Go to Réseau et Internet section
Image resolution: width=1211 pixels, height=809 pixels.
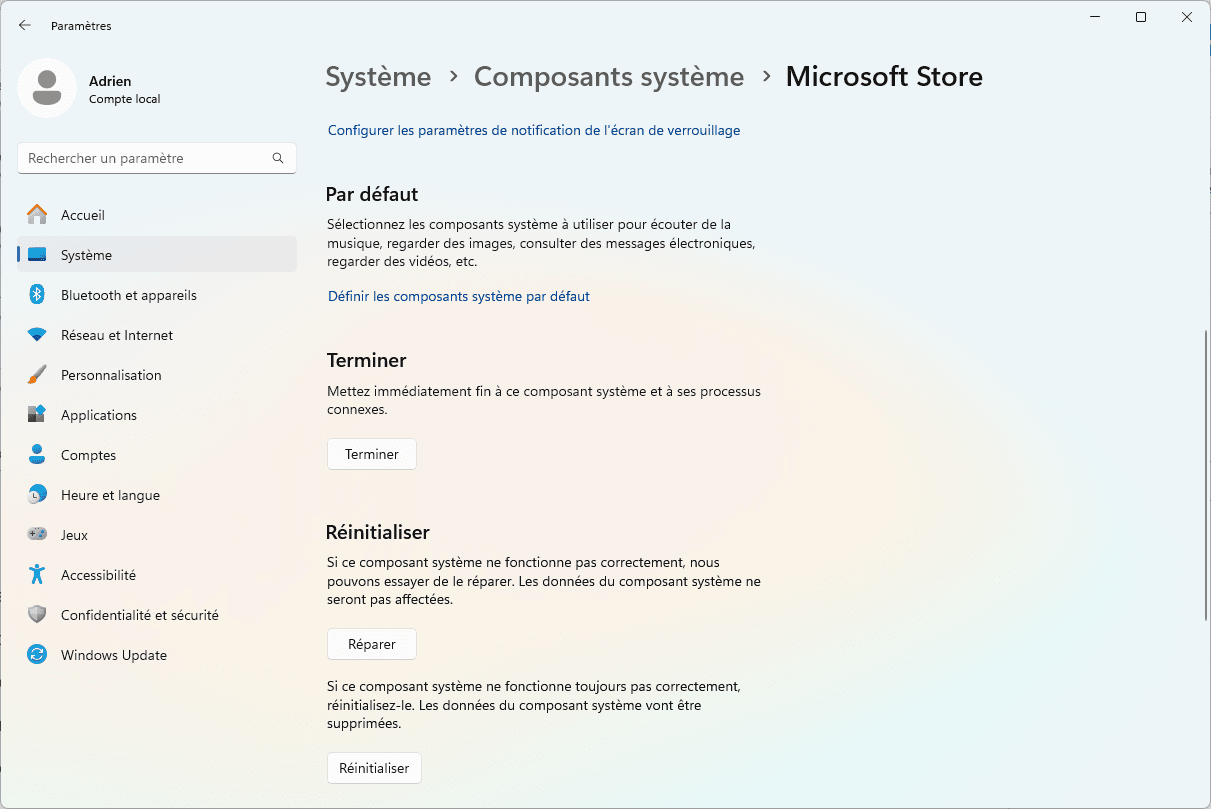(117, 335)
